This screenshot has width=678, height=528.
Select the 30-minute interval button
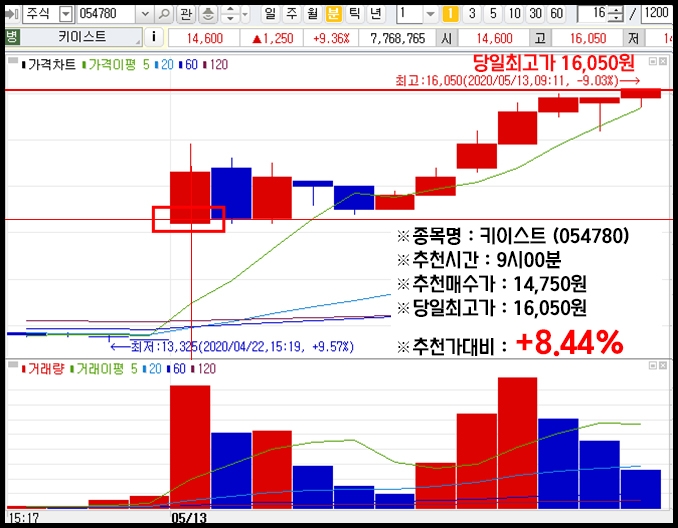click(x=535, y=14)
